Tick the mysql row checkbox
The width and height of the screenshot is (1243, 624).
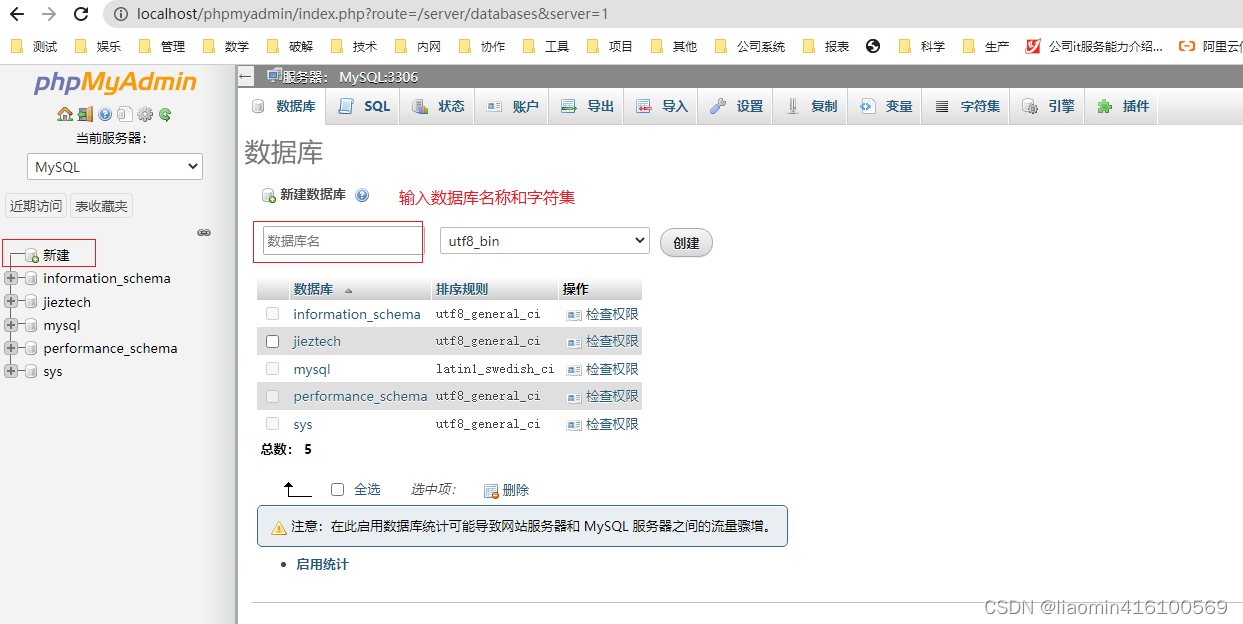272,369
